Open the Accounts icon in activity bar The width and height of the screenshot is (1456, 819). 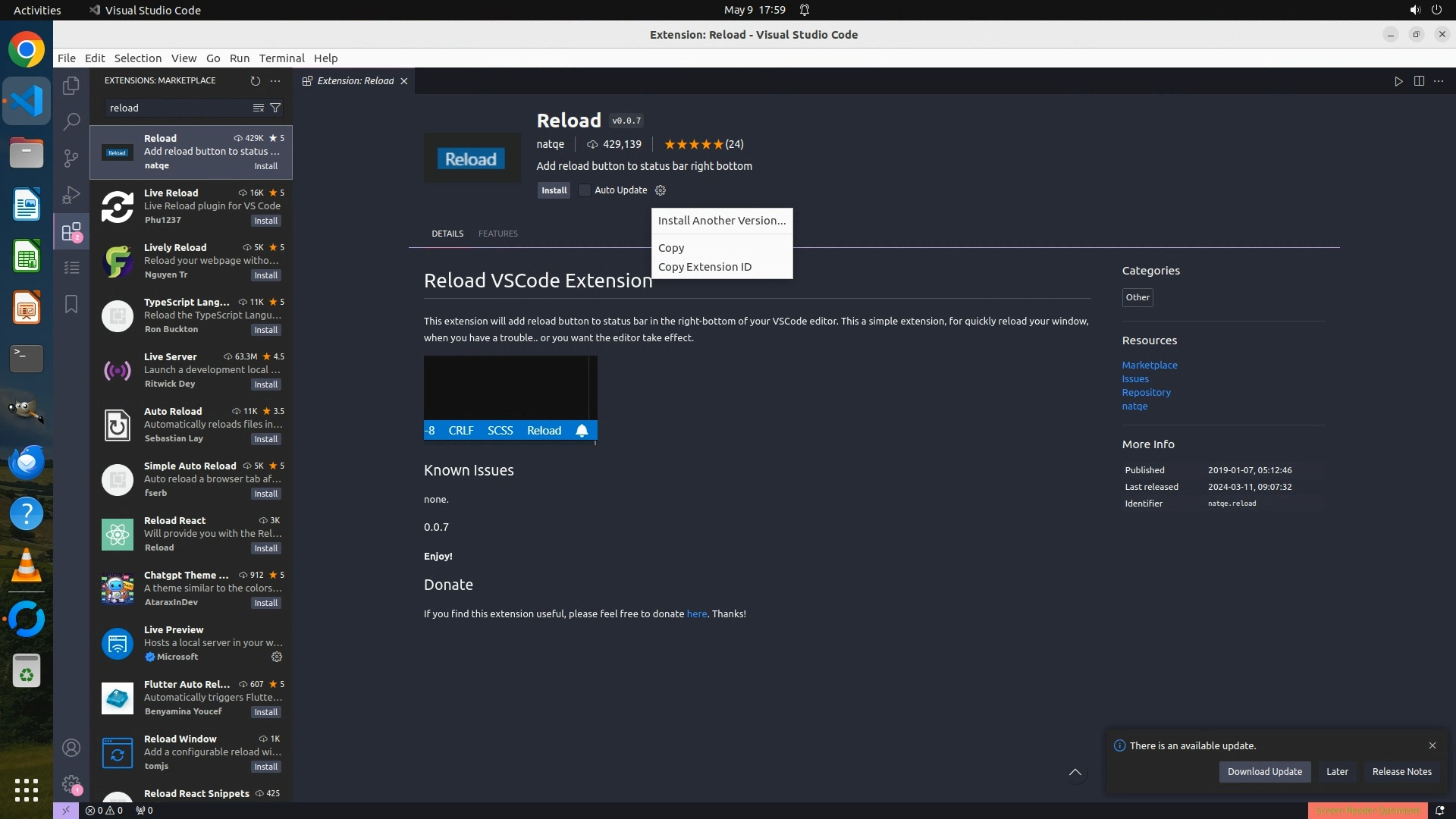71,748
